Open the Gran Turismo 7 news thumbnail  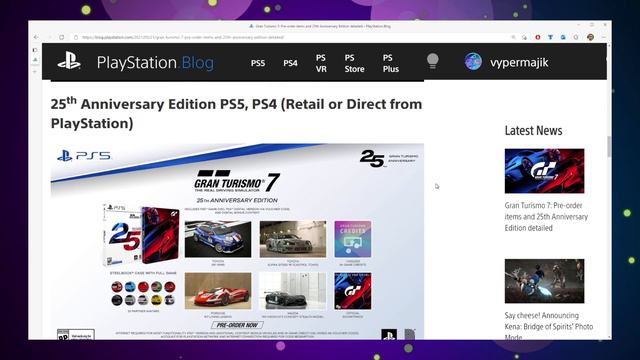(x=544, y=171)
